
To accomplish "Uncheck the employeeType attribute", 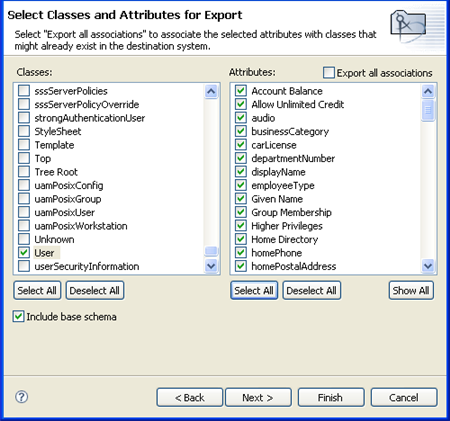I will [241, 185].
